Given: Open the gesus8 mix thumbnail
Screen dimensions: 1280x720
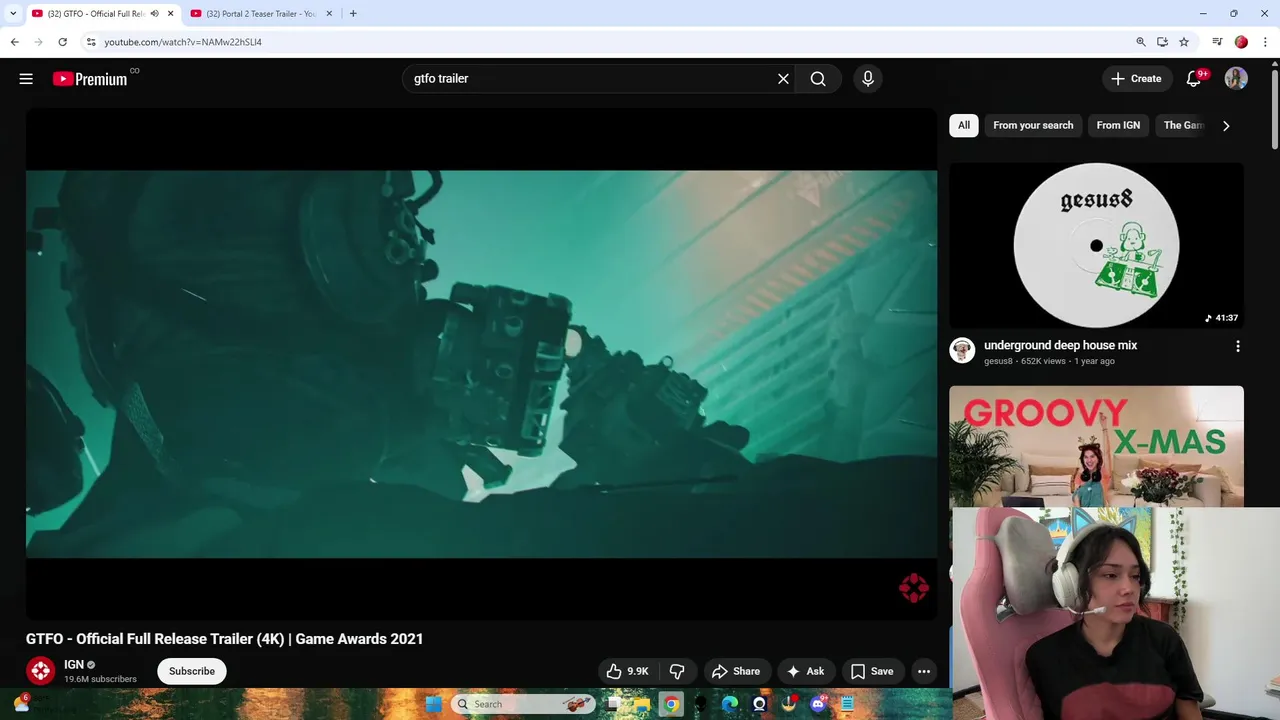Looking at the screenshot, I should [1096, 246].
